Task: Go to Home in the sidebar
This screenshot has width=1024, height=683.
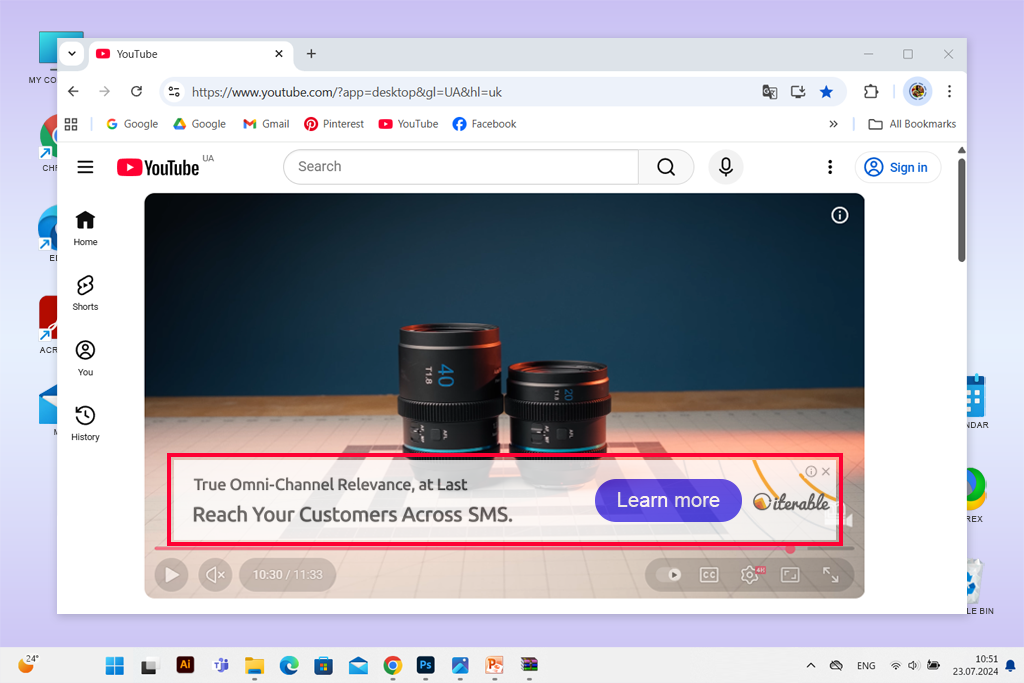Action: [x=86, y=228]
